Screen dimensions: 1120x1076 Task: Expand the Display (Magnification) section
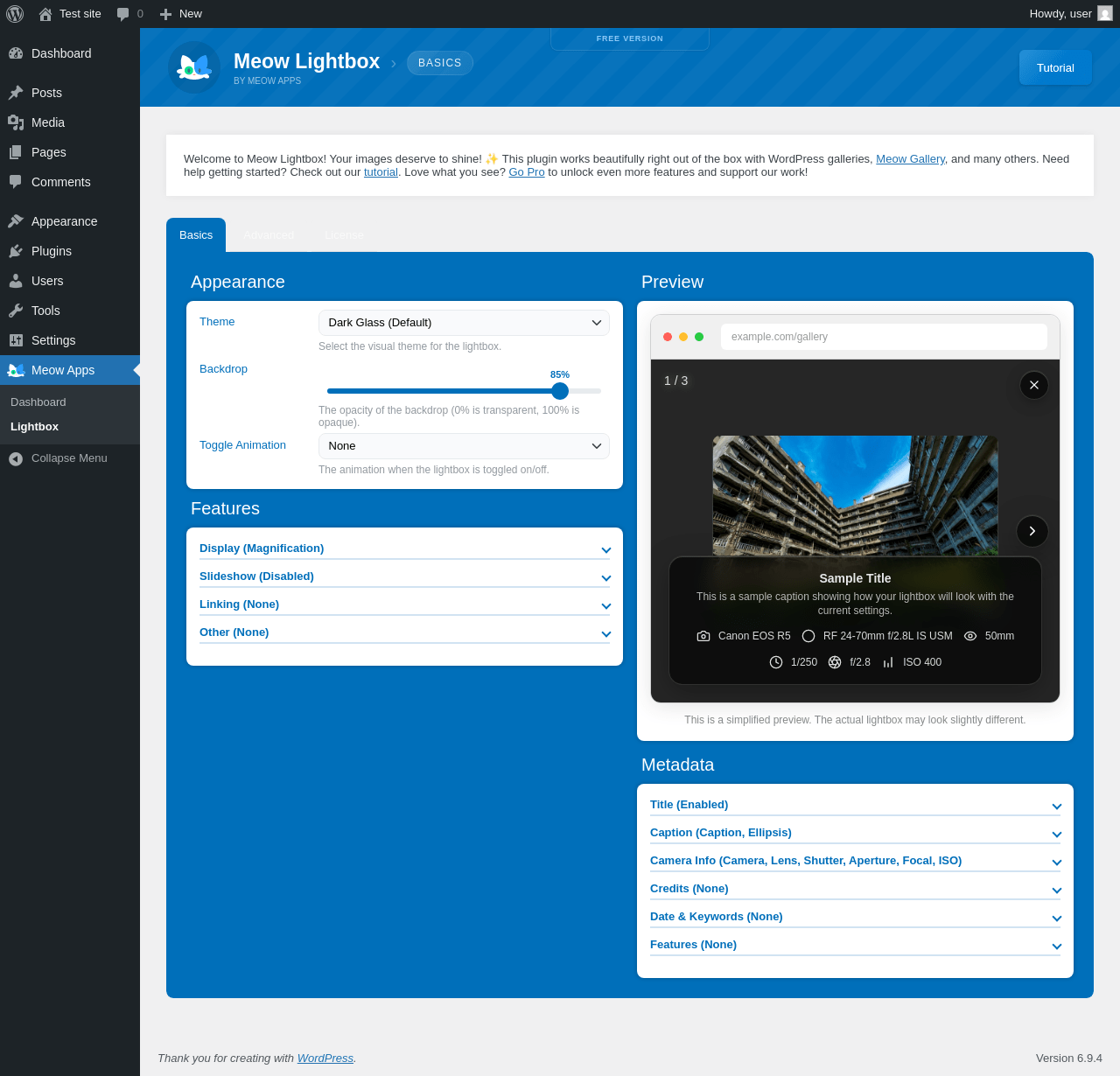[x=404, y=548]
